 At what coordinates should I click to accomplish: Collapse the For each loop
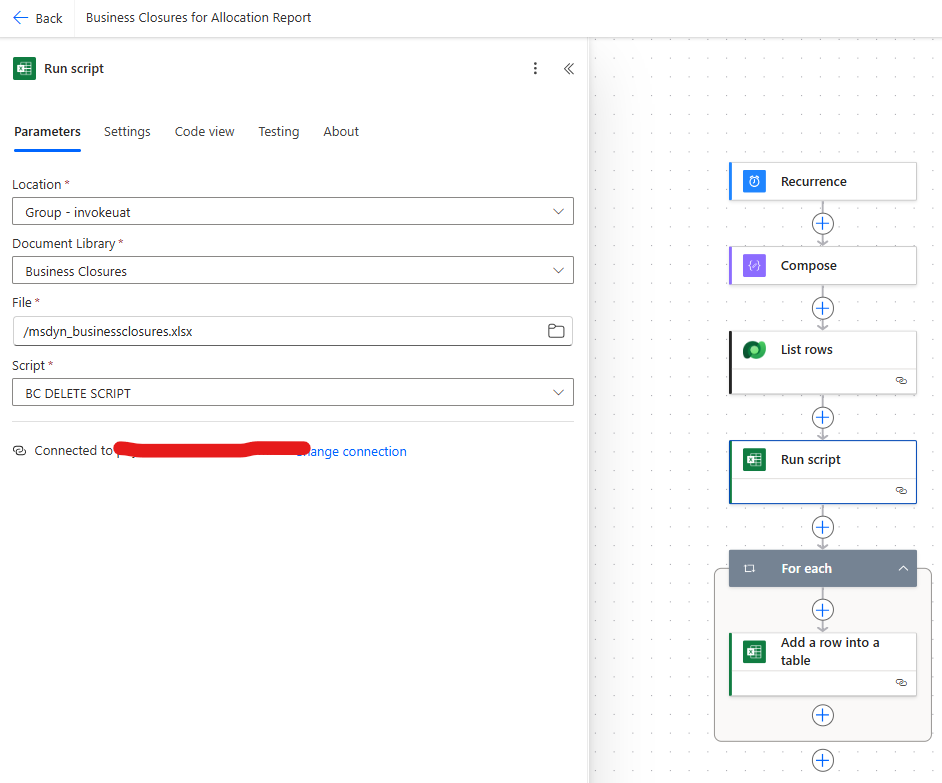pos(903,569)
